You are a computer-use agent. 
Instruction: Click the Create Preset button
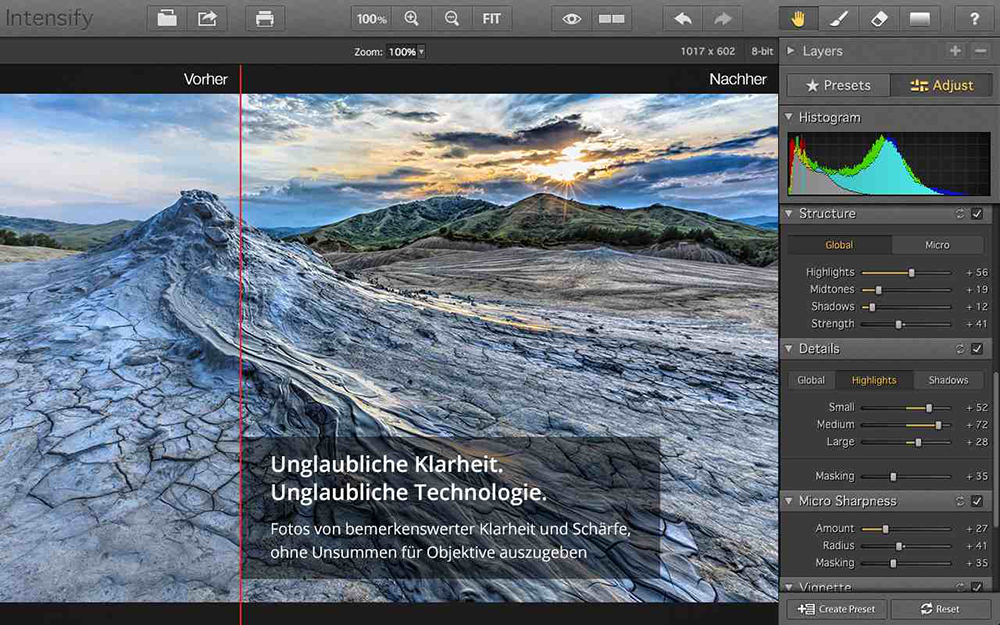tap(837, 609)
